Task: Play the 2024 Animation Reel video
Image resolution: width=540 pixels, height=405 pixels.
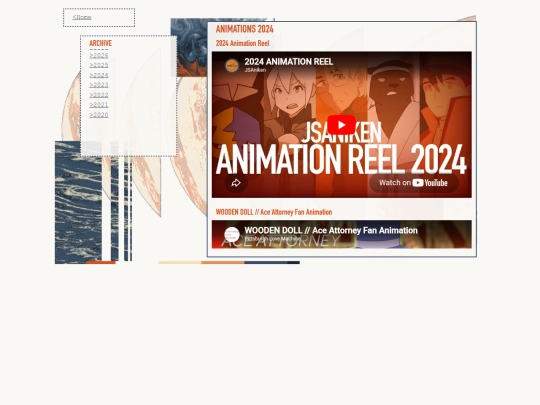Action: [x=341, y=125]
